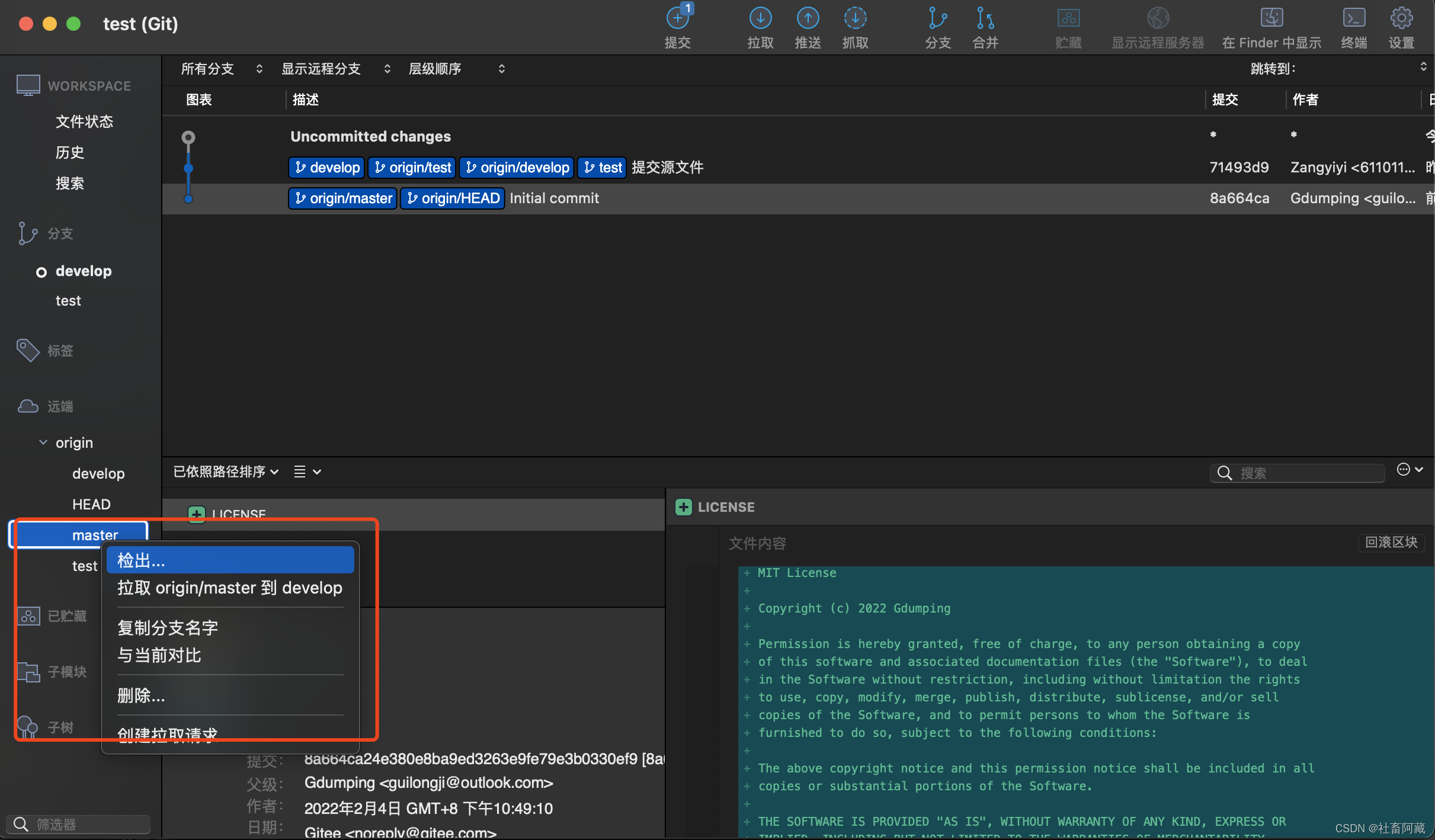Collapse the origin remote tree

pos(43,443)
